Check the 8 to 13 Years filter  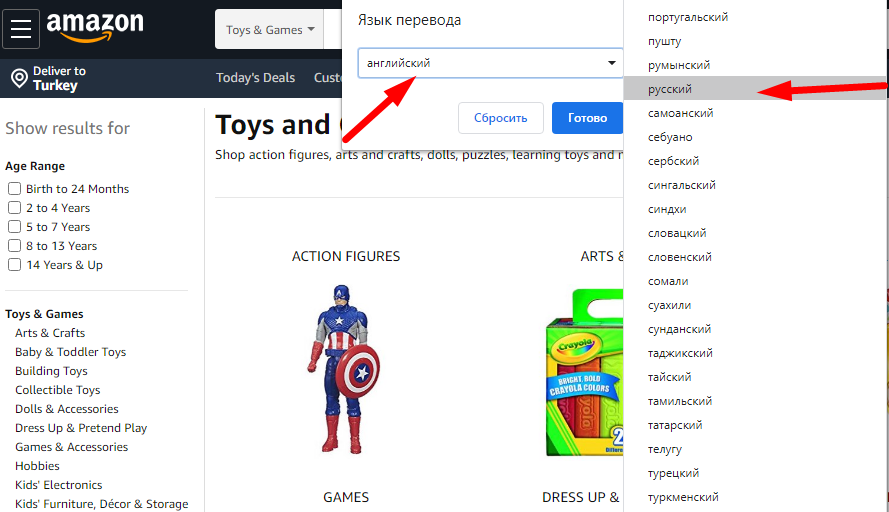coord(14,246)
